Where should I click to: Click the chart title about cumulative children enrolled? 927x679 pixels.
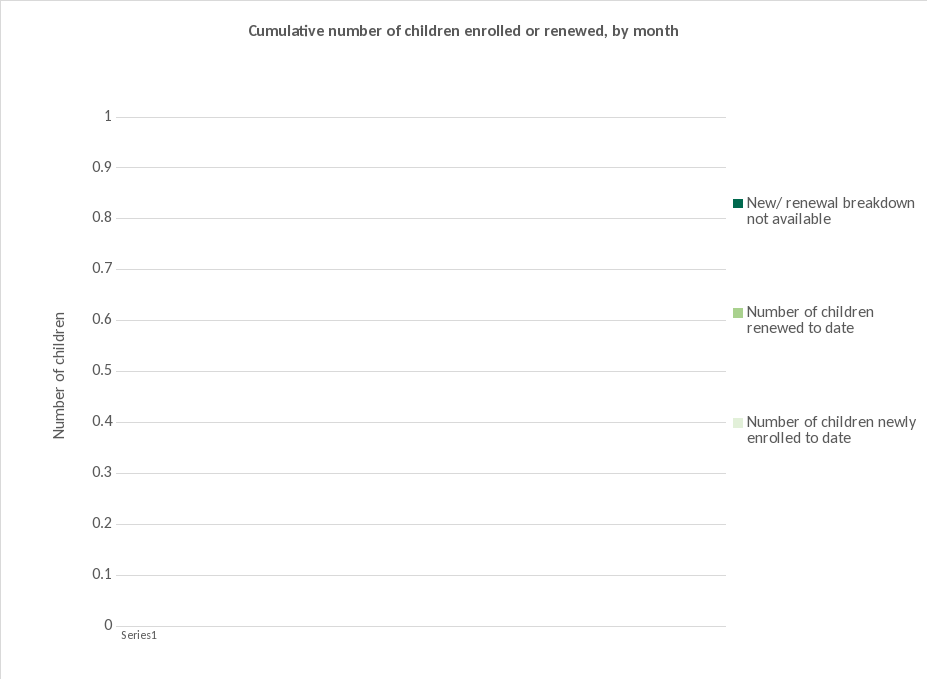pos(463,31)
